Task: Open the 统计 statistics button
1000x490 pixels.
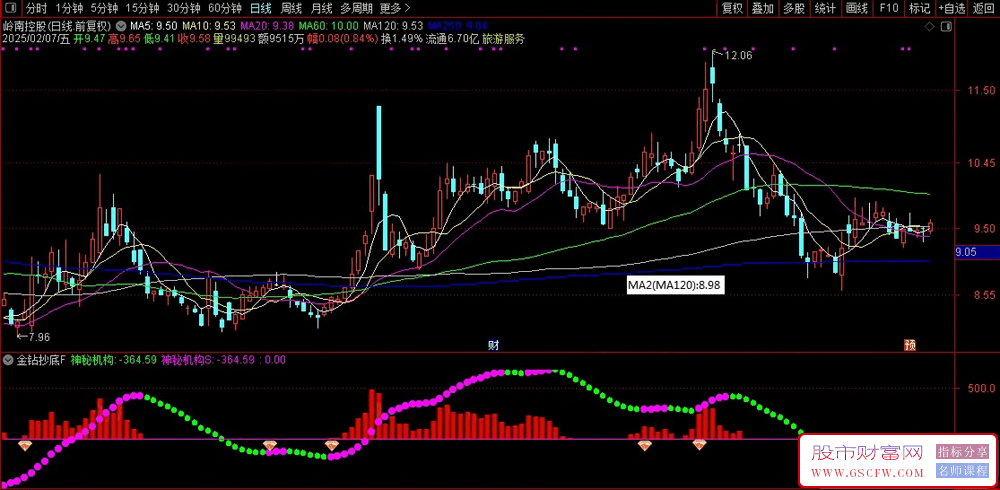Action: [825, 8]
